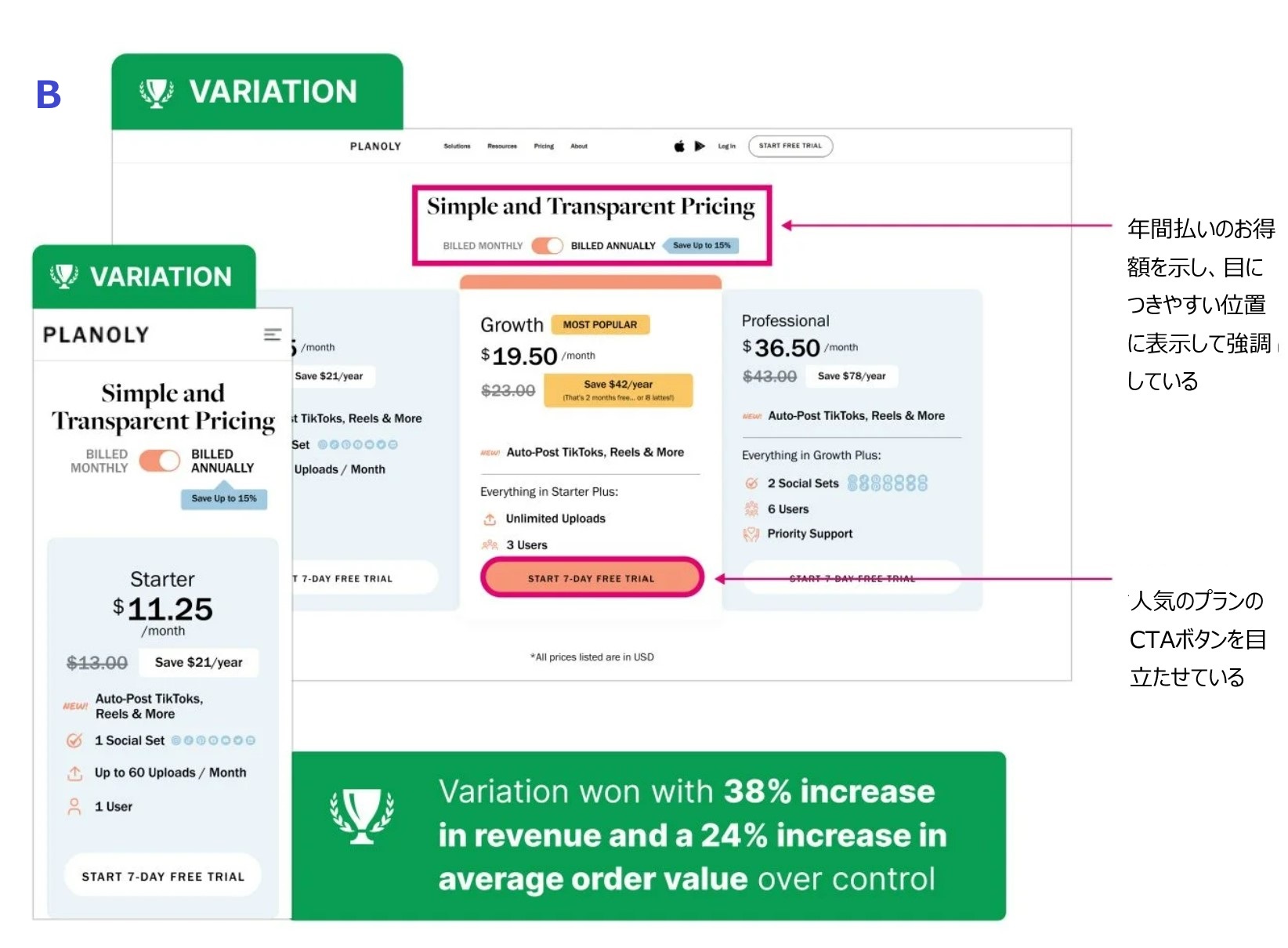Image resolution: width=1288 pixels, height=948 pixels.
Task: Start the Growth plan 7-day free trial
Action: [592, 578]
